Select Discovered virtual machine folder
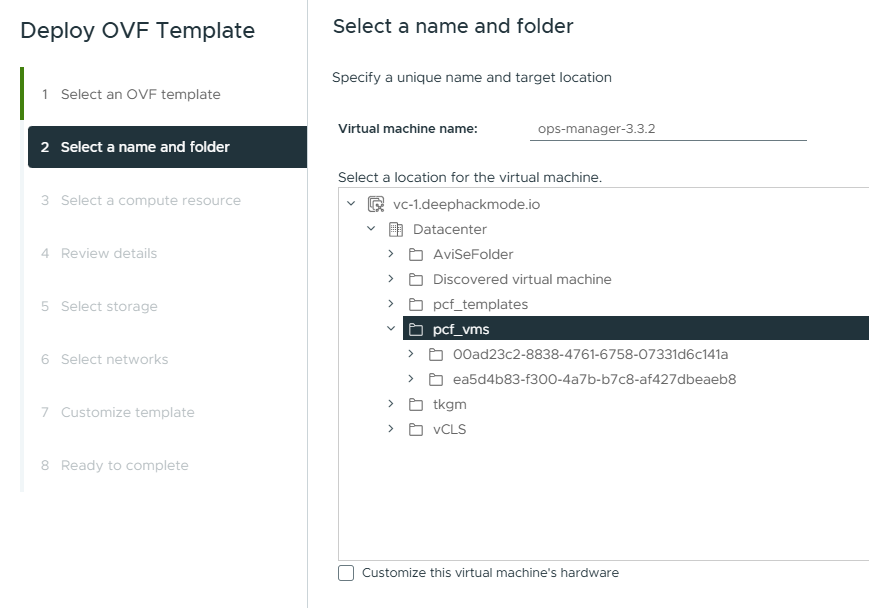The width and height of the screenshot is (869, 608). (x=522, y=279)
